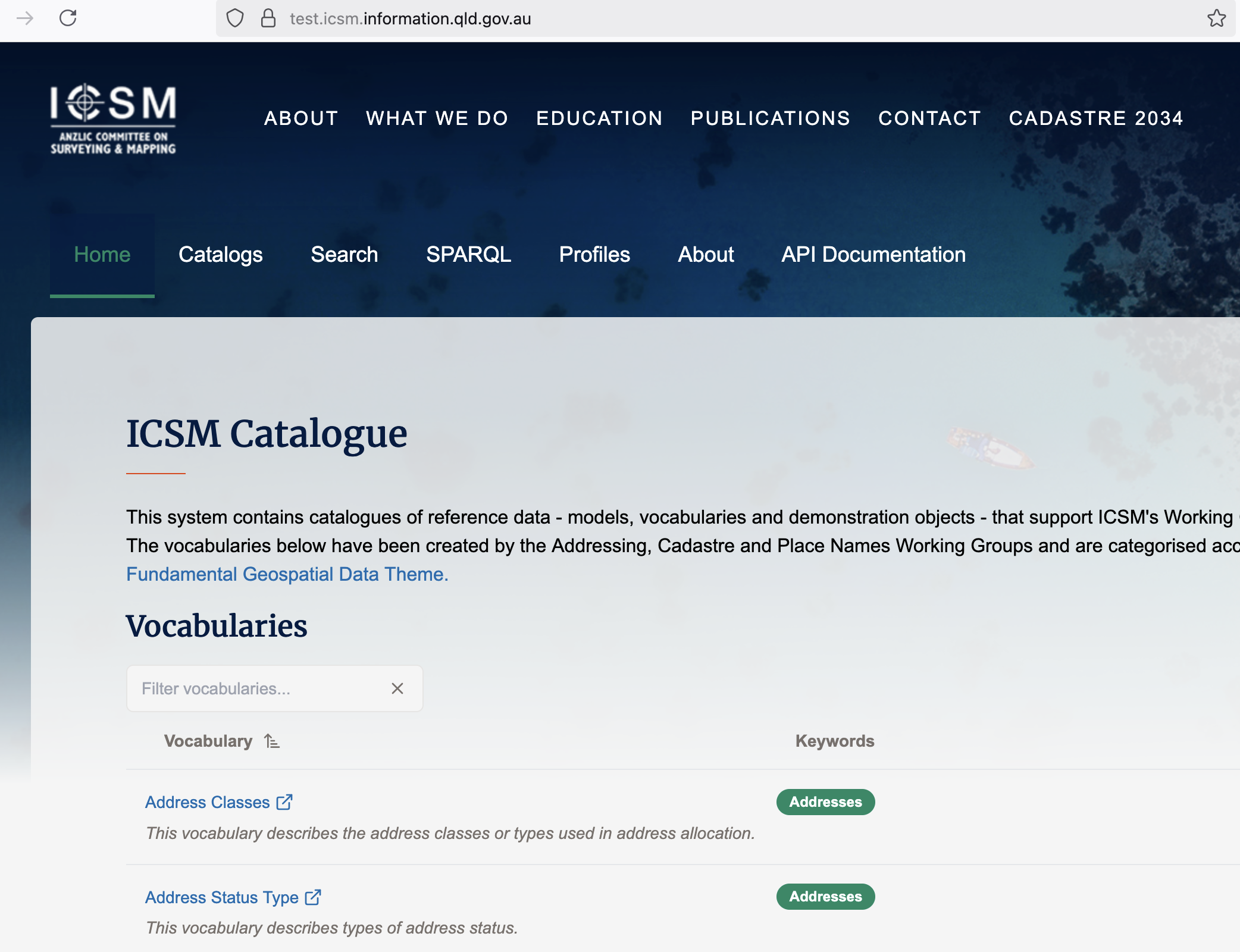Click the Keywords column header
The width and height of the screenshot is (1240, 952).
coord(835,741)
